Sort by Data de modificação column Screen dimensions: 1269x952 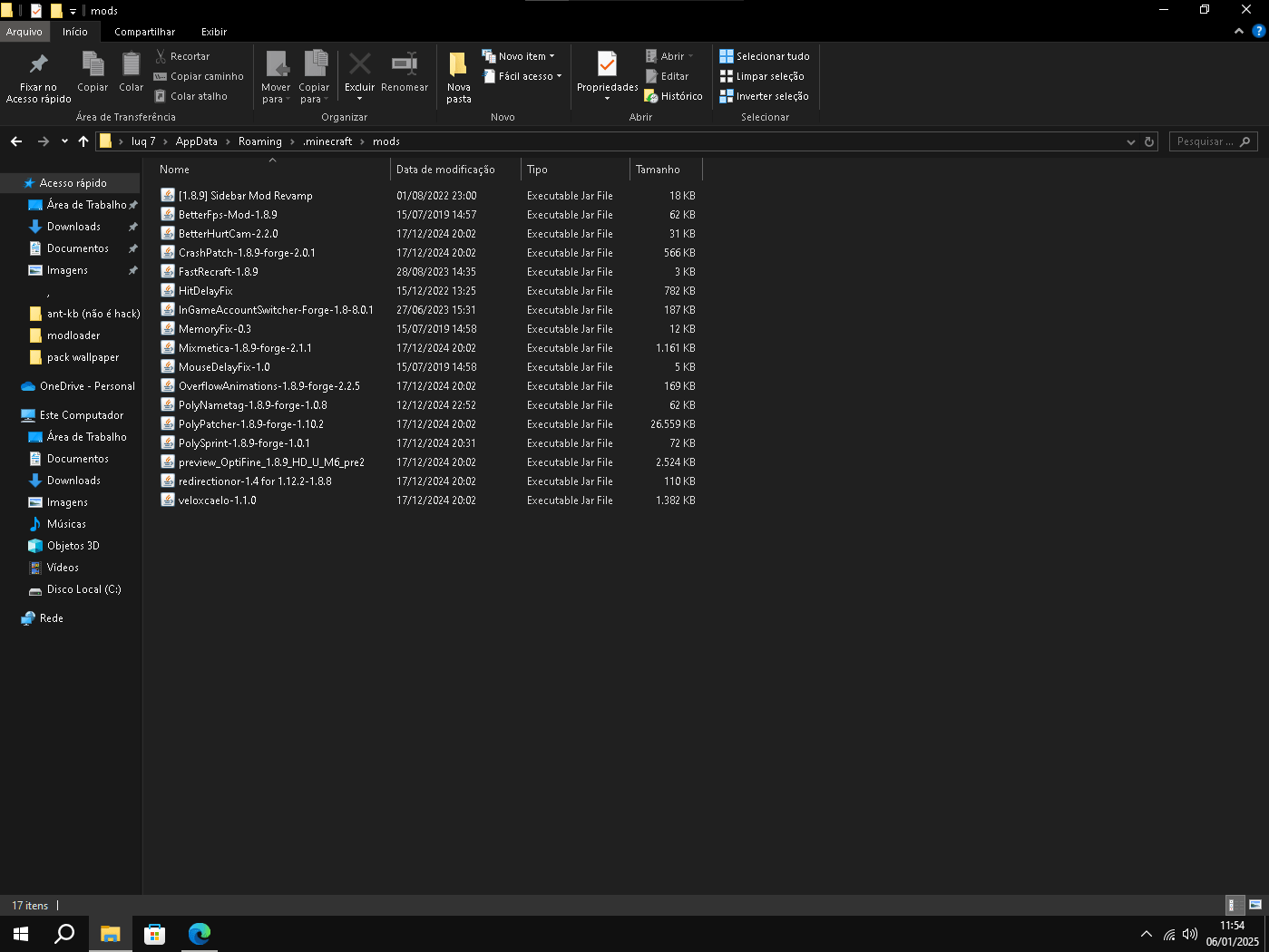(456, 170)
